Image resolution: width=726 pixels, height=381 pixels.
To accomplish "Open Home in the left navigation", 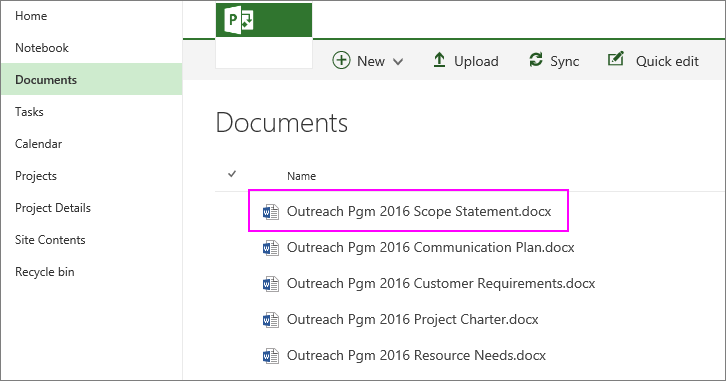I will click(31, 16).
